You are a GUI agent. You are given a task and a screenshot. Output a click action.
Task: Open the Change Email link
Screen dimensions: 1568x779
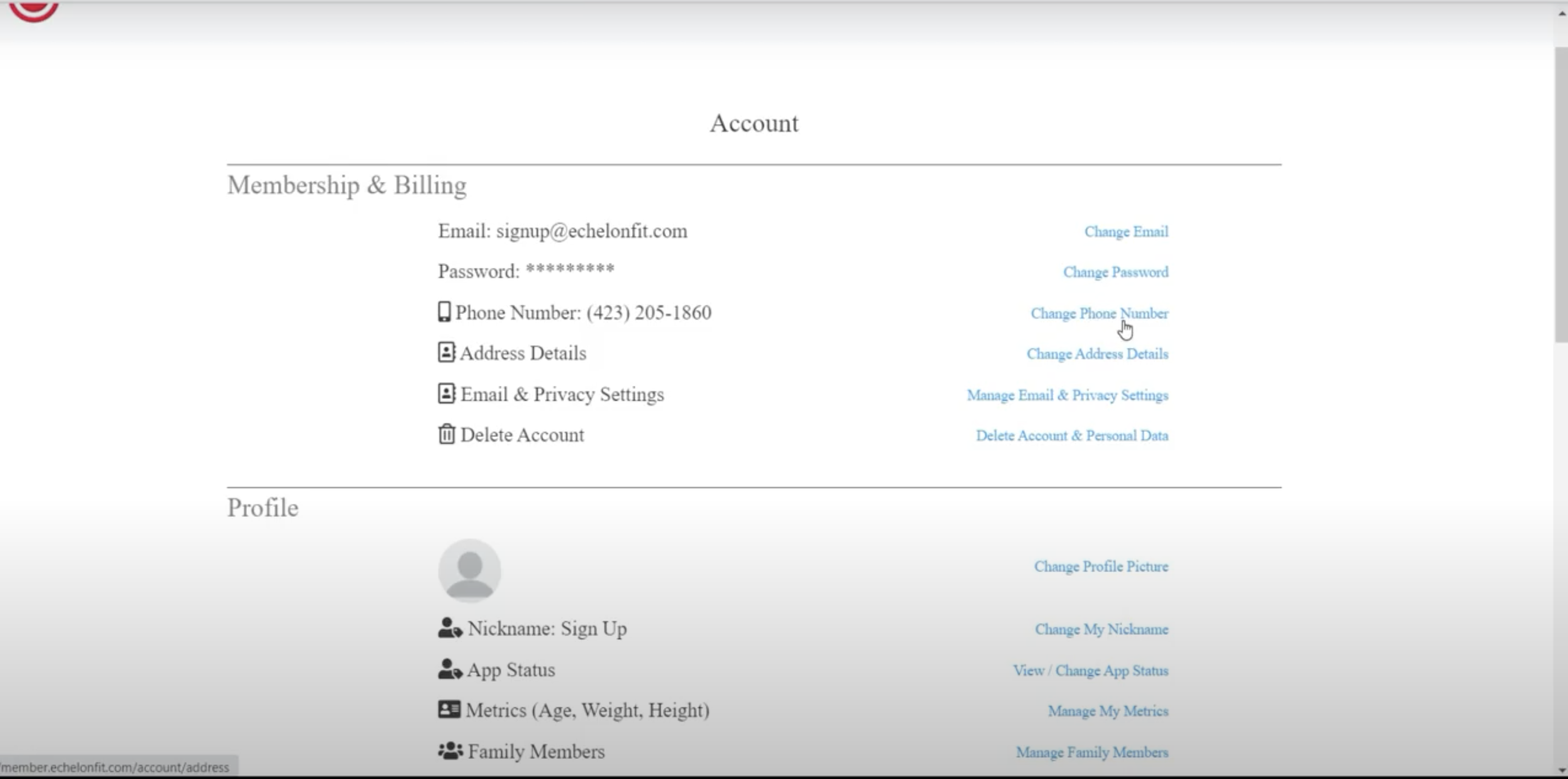pyautogui.click(x=1126, y=232)
